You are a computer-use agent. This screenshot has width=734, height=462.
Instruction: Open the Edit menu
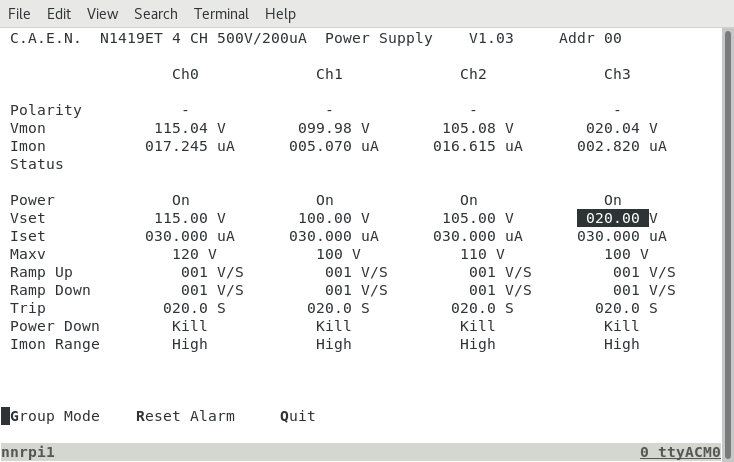point(59,14)
